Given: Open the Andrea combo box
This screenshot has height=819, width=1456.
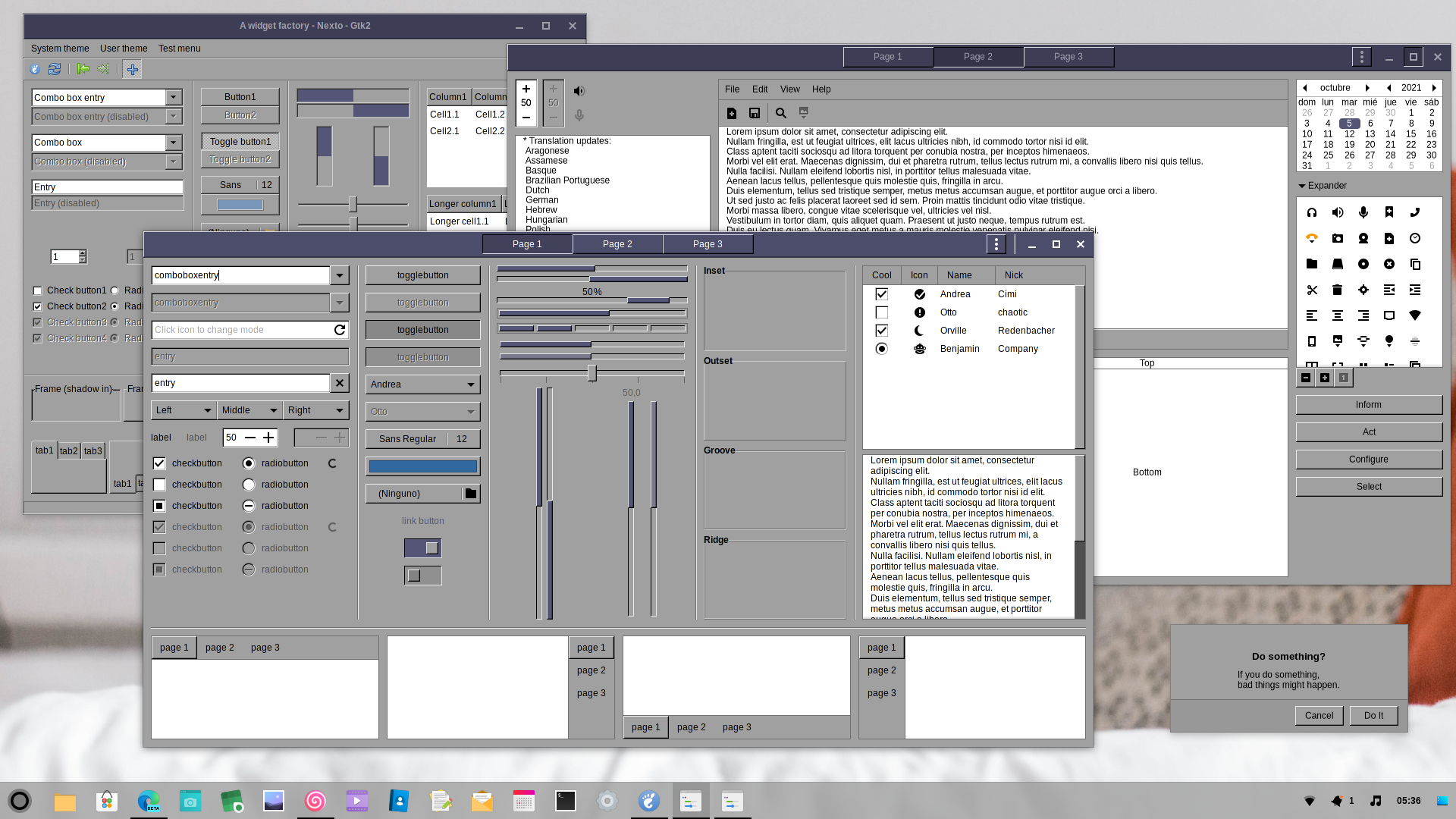Looking at the screenshot, I should [423, 384].
